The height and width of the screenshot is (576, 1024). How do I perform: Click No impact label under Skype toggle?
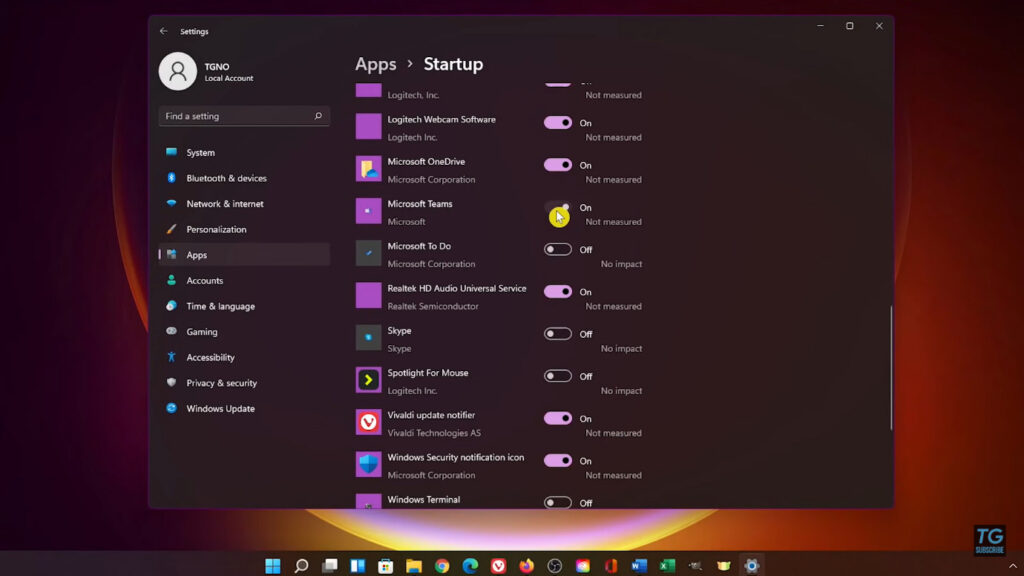click(x=621, y=349)
